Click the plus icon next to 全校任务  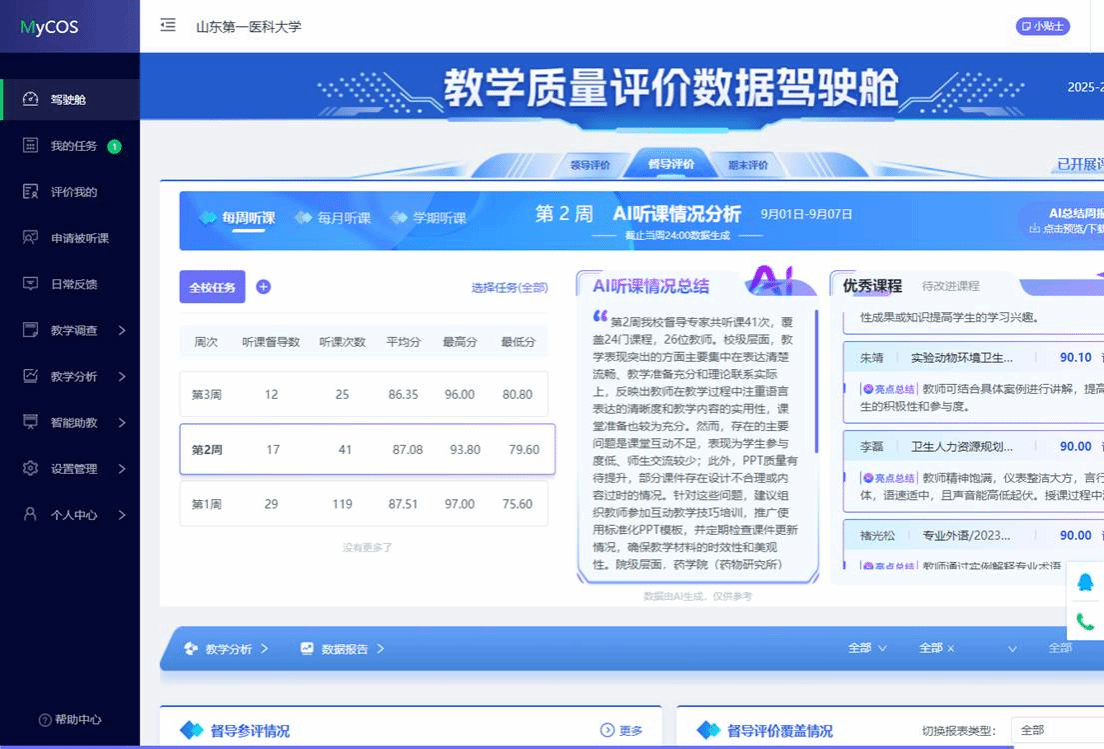pyautogui.click(x=264, y=287)
